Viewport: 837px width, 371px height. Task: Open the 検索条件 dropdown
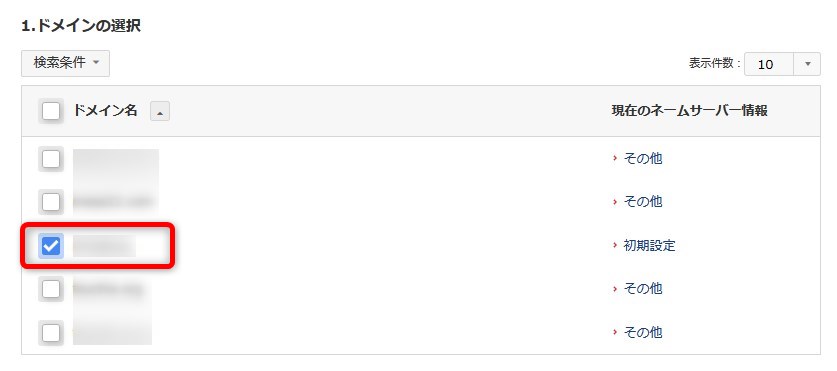(66, 63)
